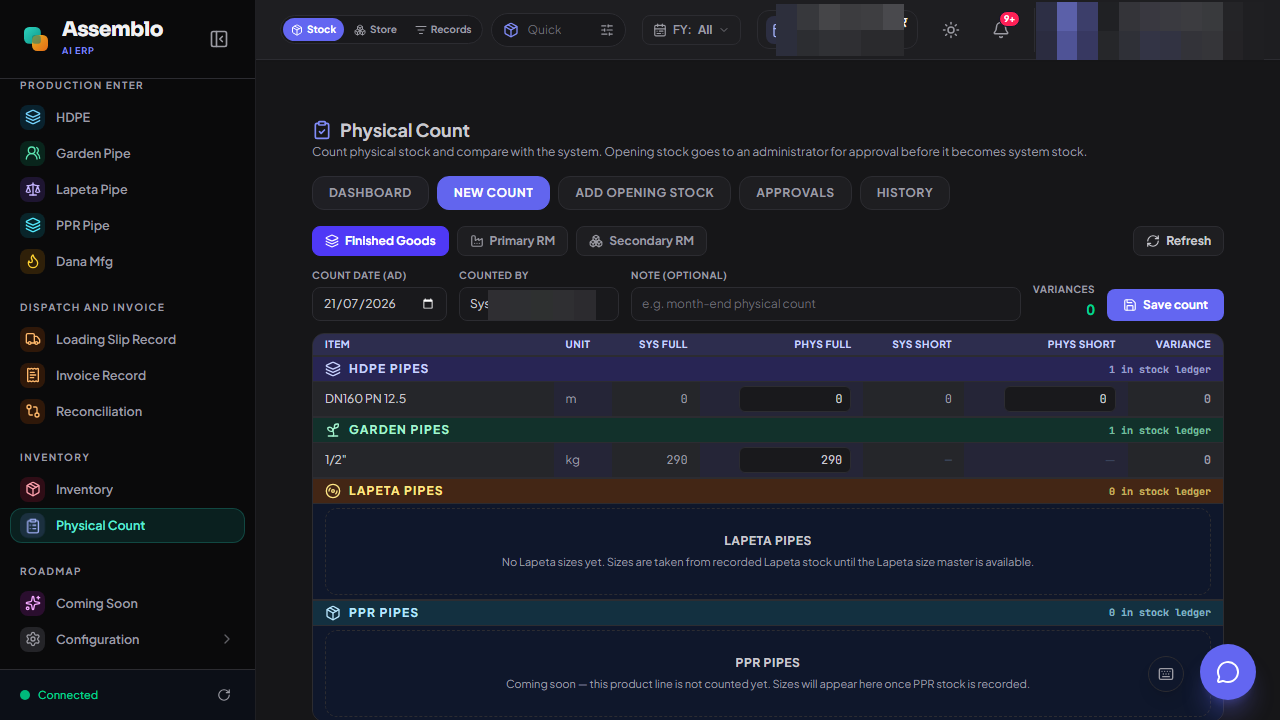This screenshot has width=1280, height=720.
Task: View the History tab
Action: tap(905, 193)
